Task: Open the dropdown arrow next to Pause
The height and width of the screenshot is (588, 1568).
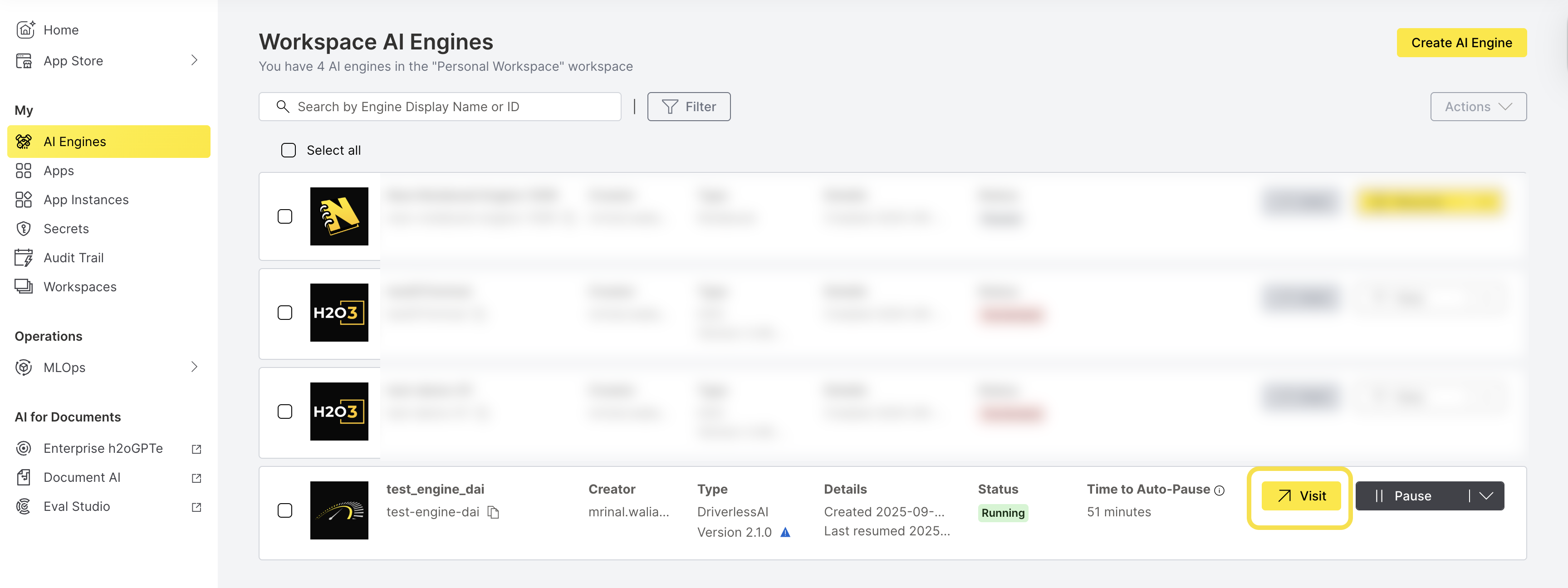Action: [1486, 496]
